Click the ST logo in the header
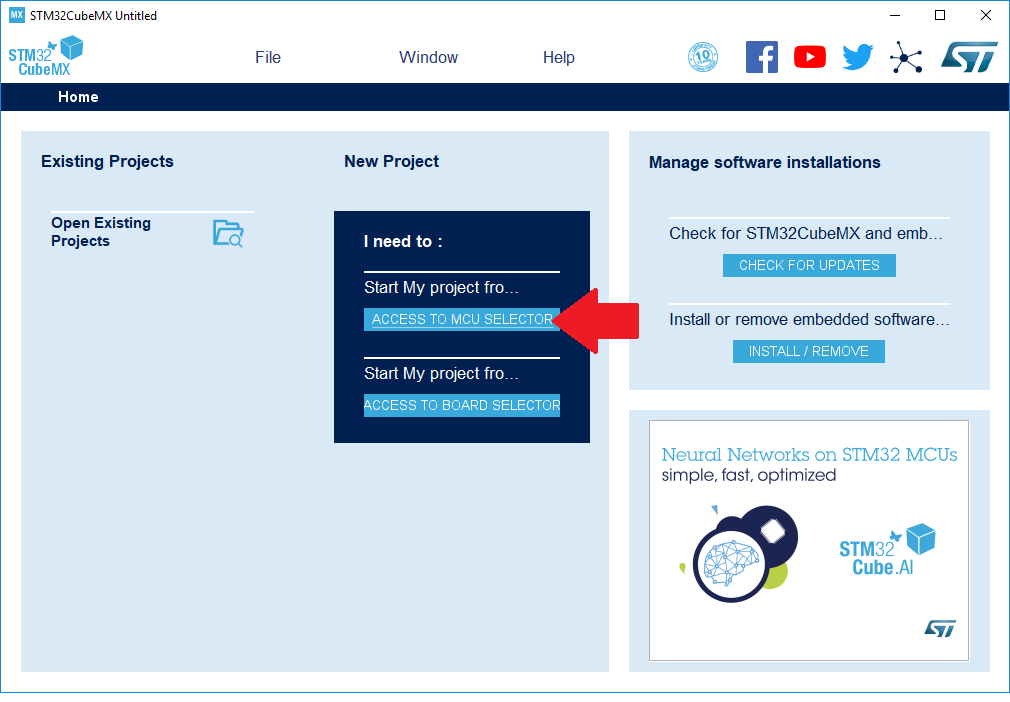 pos(969,57)
